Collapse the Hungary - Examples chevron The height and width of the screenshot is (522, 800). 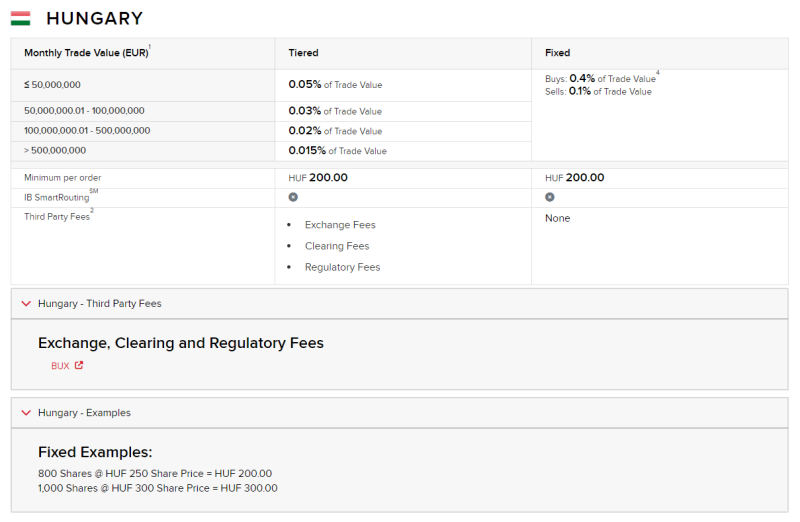pyautogui.click(x=26, y=413)
